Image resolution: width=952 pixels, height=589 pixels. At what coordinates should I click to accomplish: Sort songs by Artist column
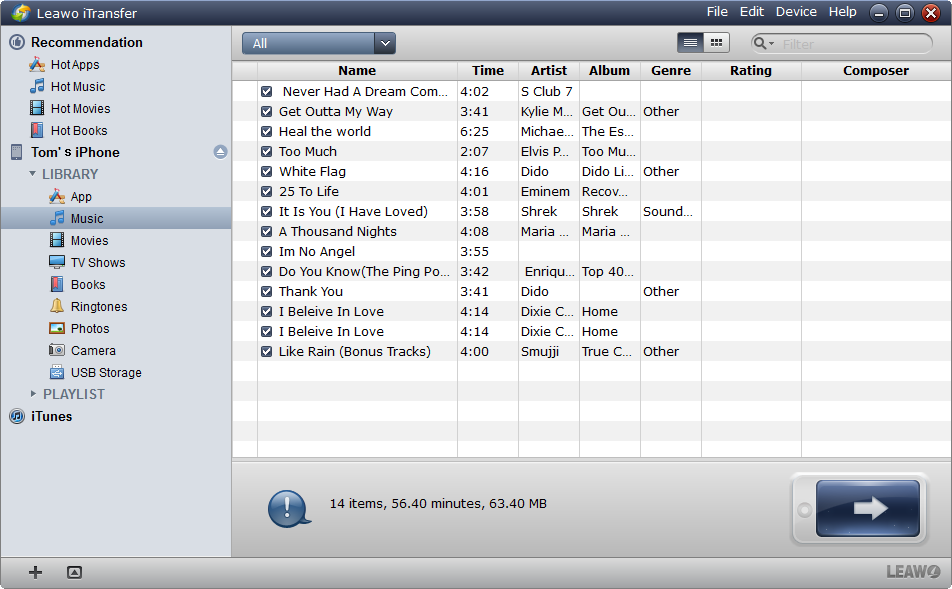[x=549, y=70]
